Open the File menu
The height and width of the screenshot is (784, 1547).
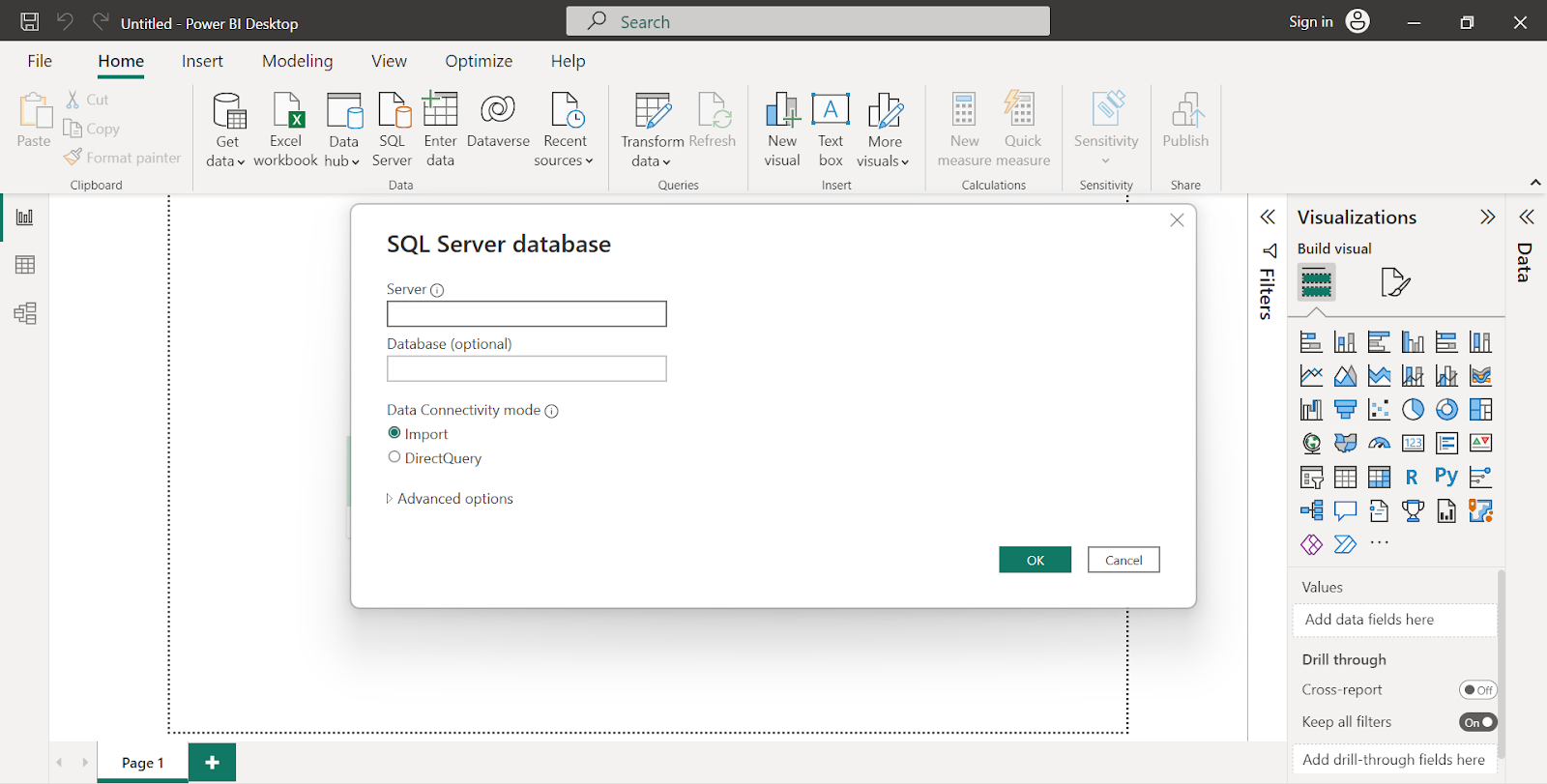[x=40, y=61]
